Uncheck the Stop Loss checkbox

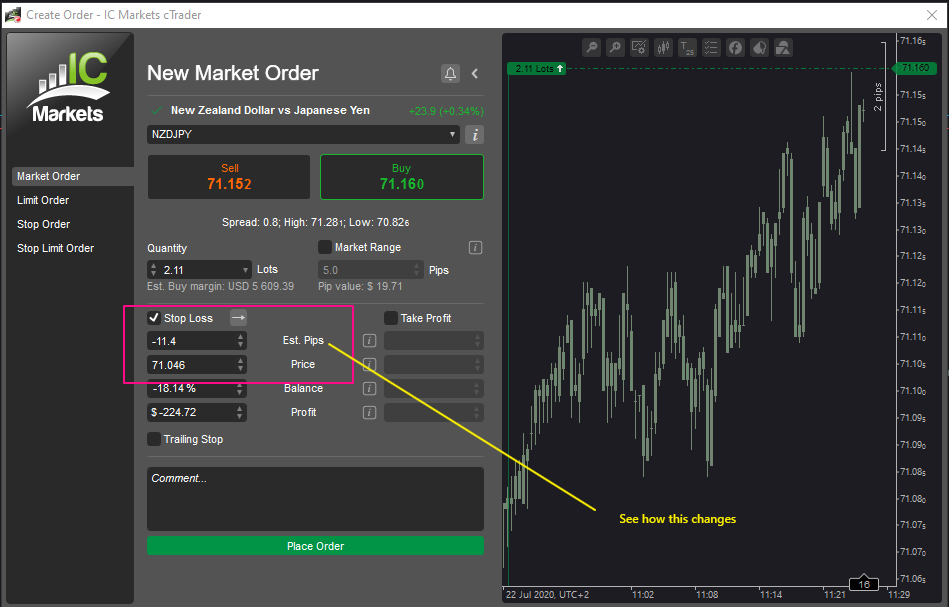[x=154, y=318]
